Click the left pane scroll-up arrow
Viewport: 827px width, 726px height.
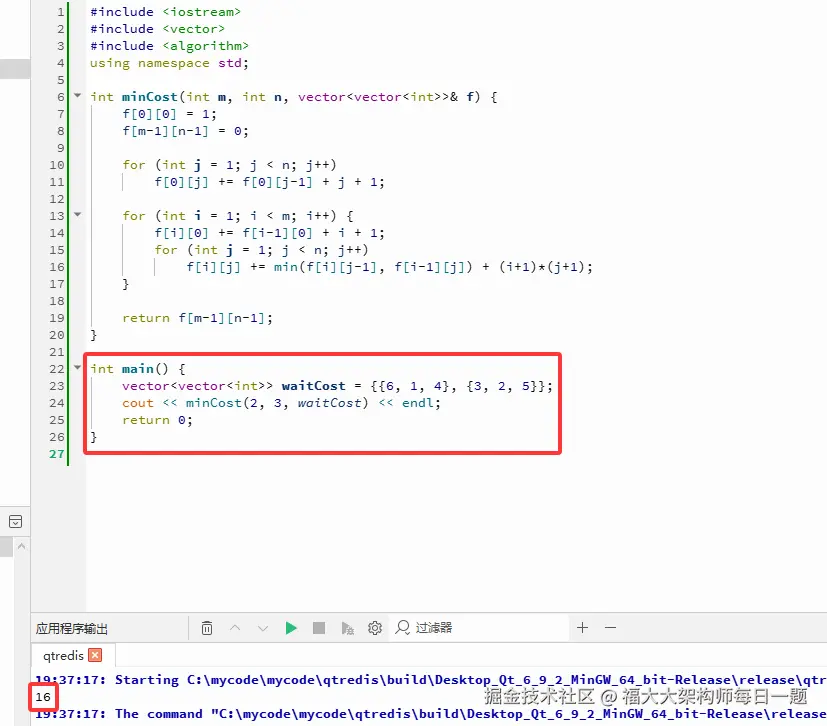(x=21, y=546)
